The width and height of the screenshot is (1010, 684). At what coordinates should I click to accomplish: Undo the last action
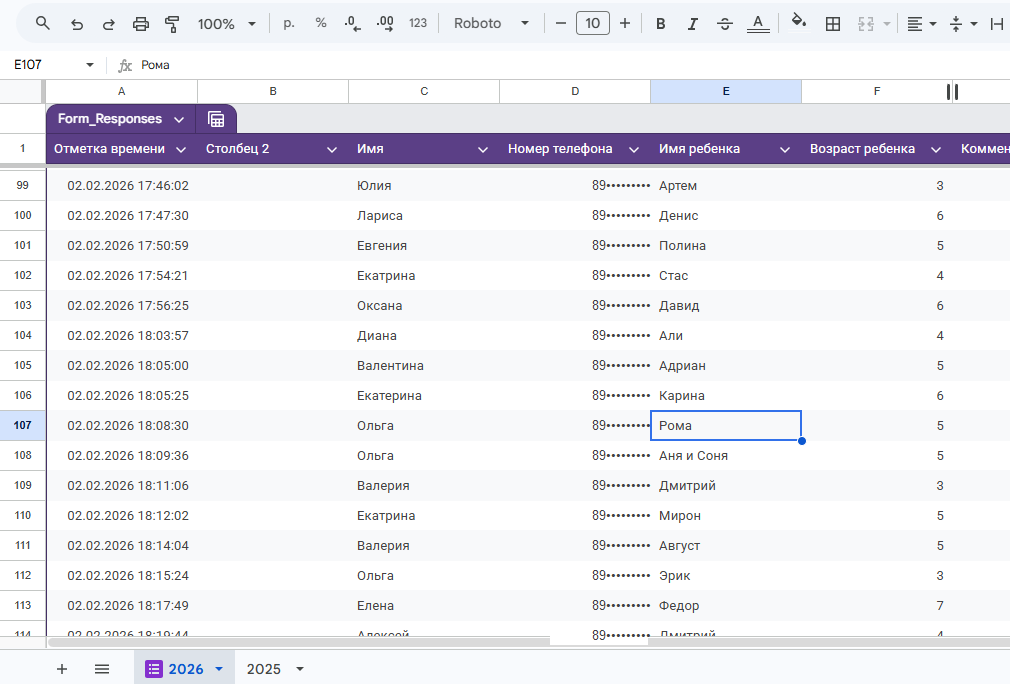[77, 24]
